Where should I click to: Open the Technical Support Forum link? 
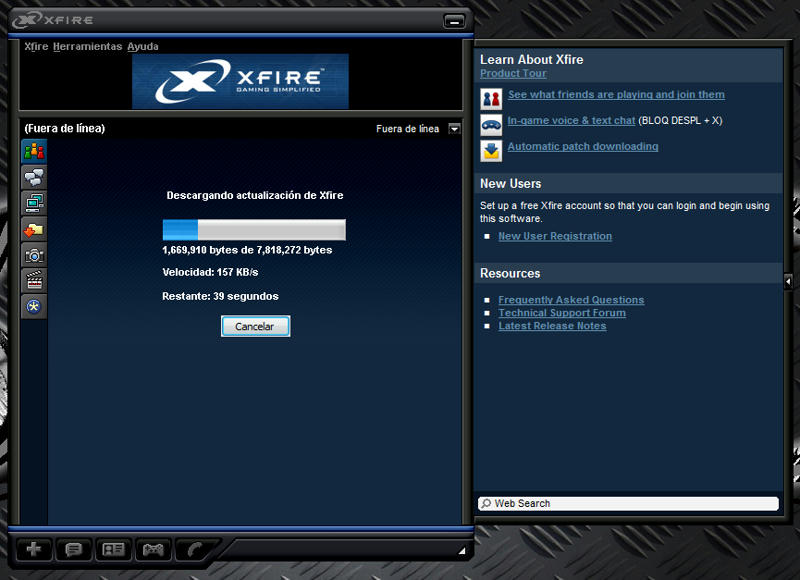562,313
